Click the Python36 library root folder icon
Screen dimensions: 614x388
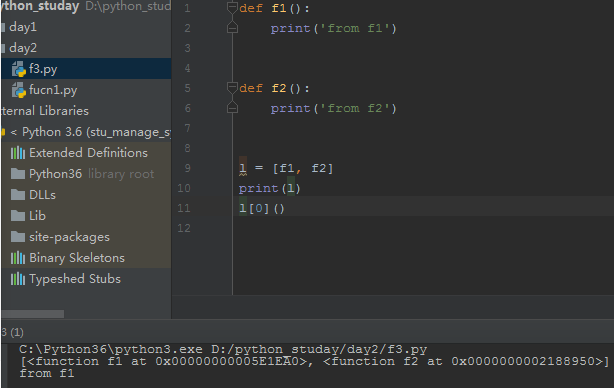[18, 173]
